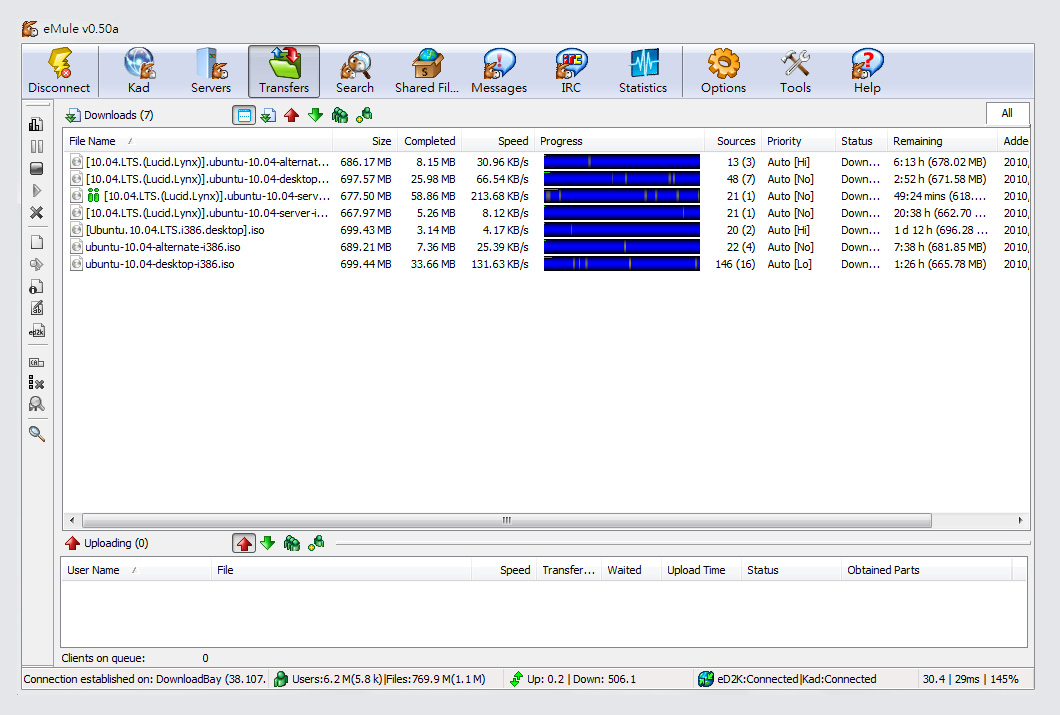Click progress bar of ubuntu-10.04-desktop-i386.iso

click(621, 264)
